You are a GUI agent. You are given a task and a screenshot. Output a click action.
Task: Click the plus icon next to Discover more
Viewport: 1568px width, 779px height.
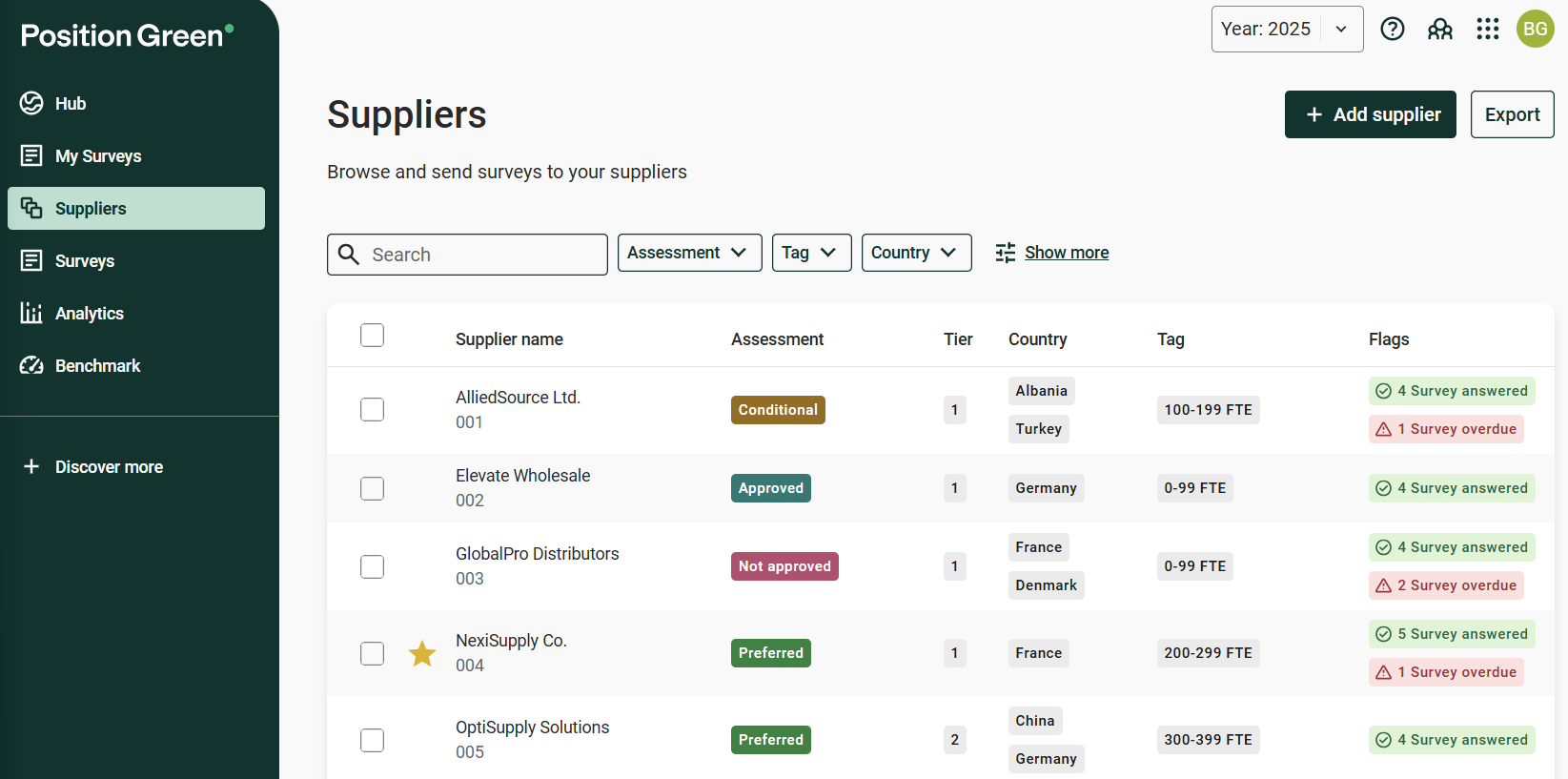[x=31, y=466]
